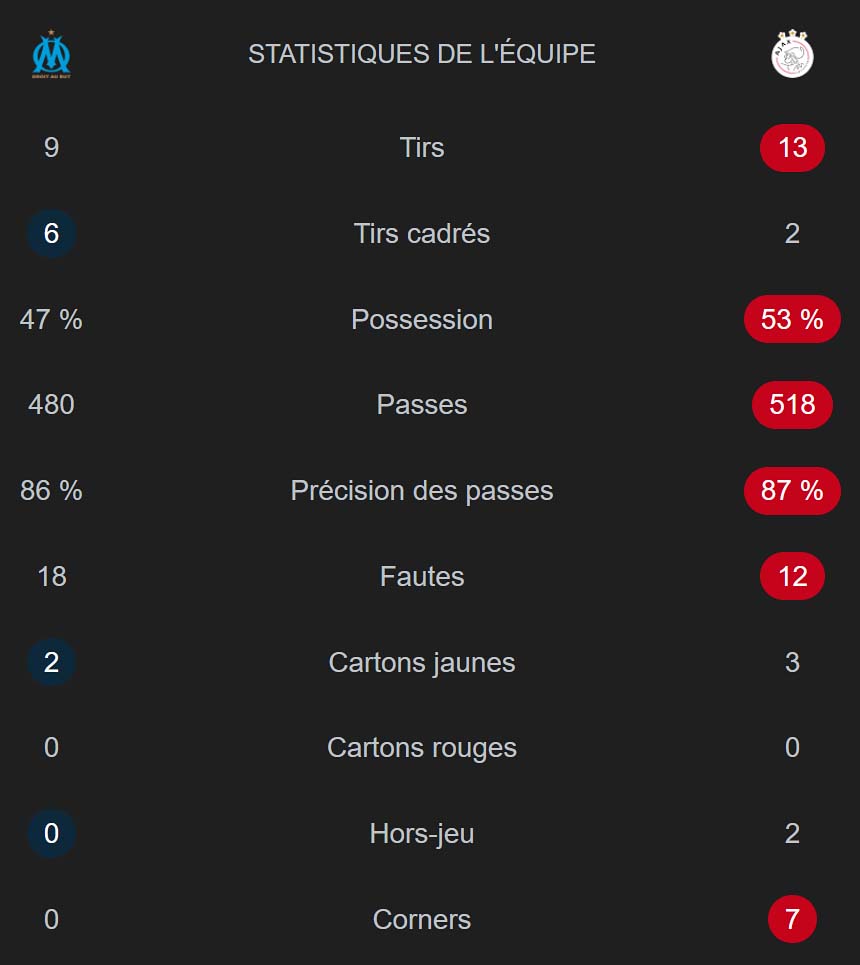Select the Tirs stat label
This screenshot has height=965, width=860.
[422, 148]
